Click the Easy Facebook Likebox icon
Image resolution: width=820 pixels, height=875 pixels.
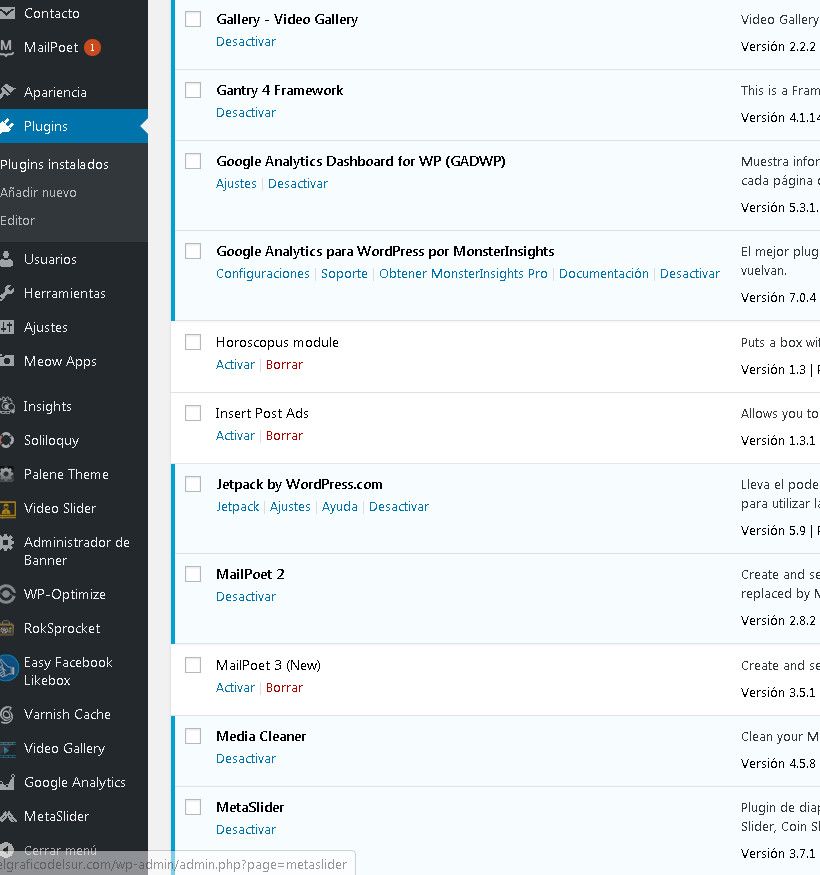pyautogui.click(x=8, y=668)
